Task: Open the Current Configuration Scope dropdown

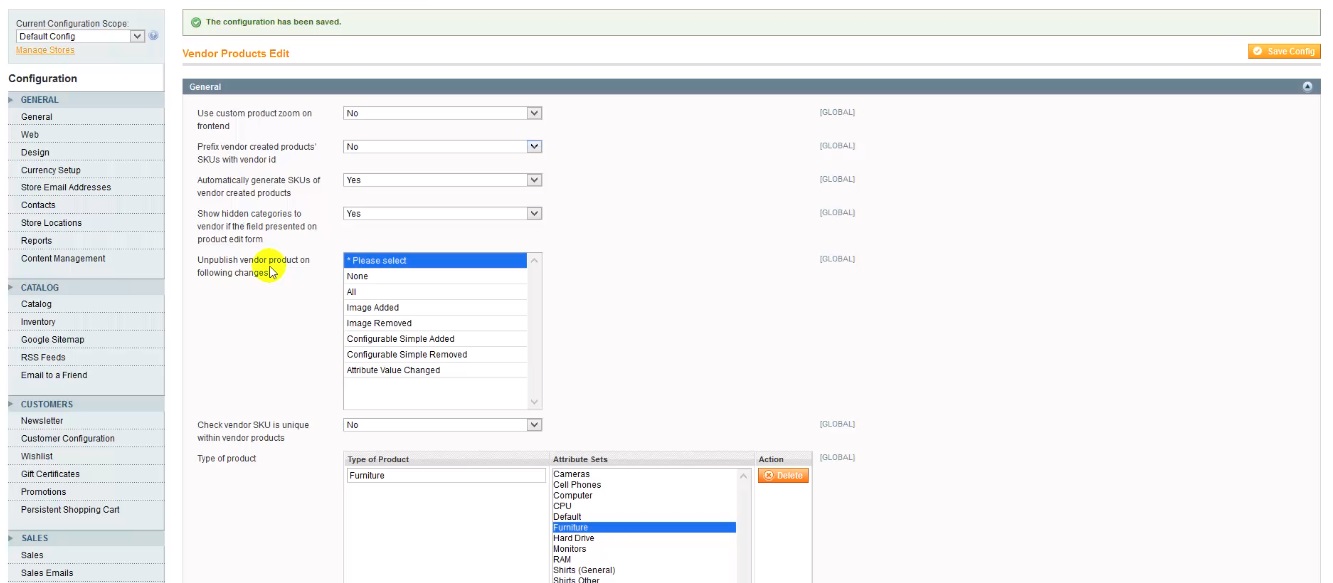Action: pyautogui.click(x=81, y=36)
